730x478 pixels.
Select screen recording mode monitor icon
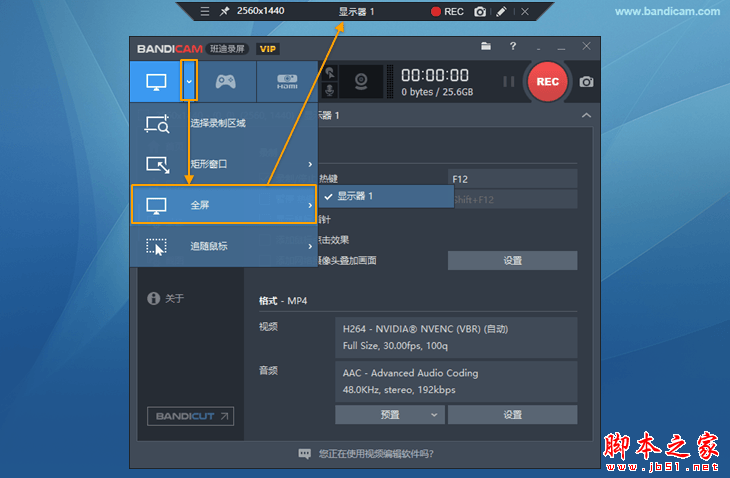click(x=156, y=82)
